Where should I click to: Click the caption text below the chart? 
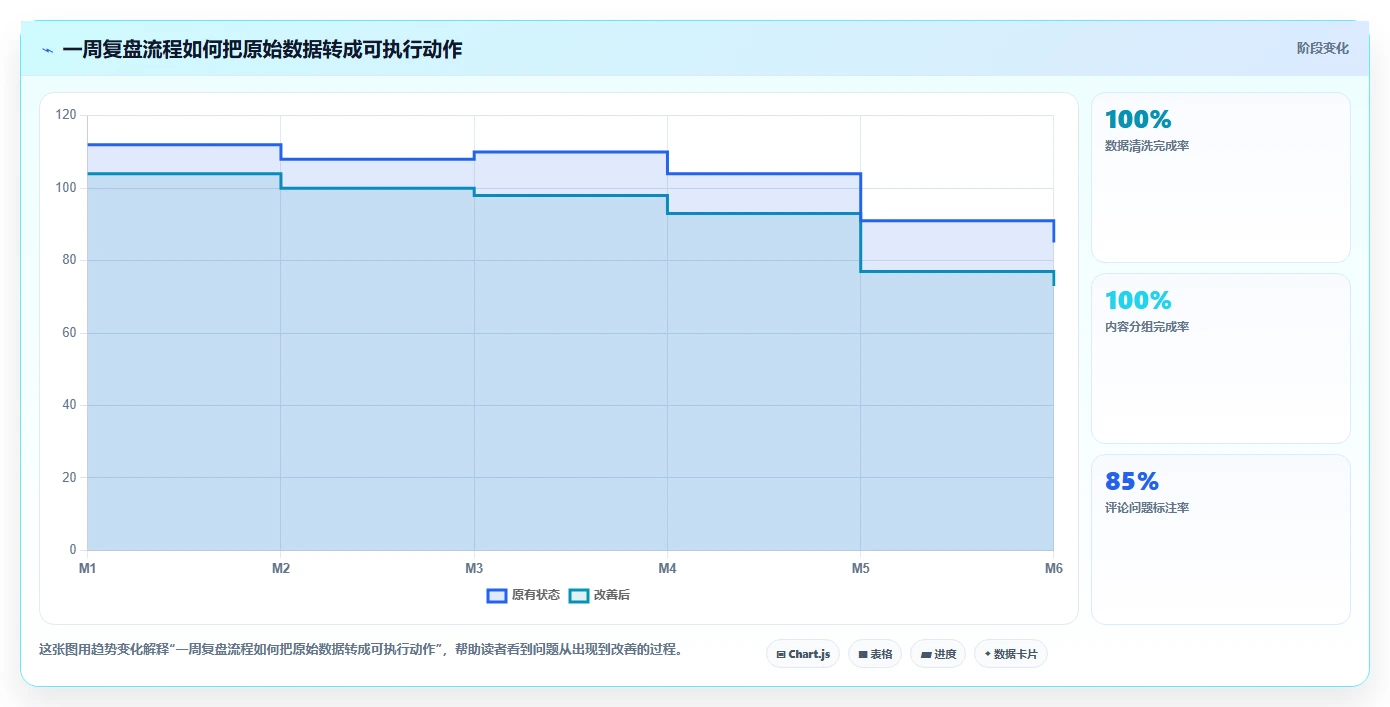click(361, 649)
